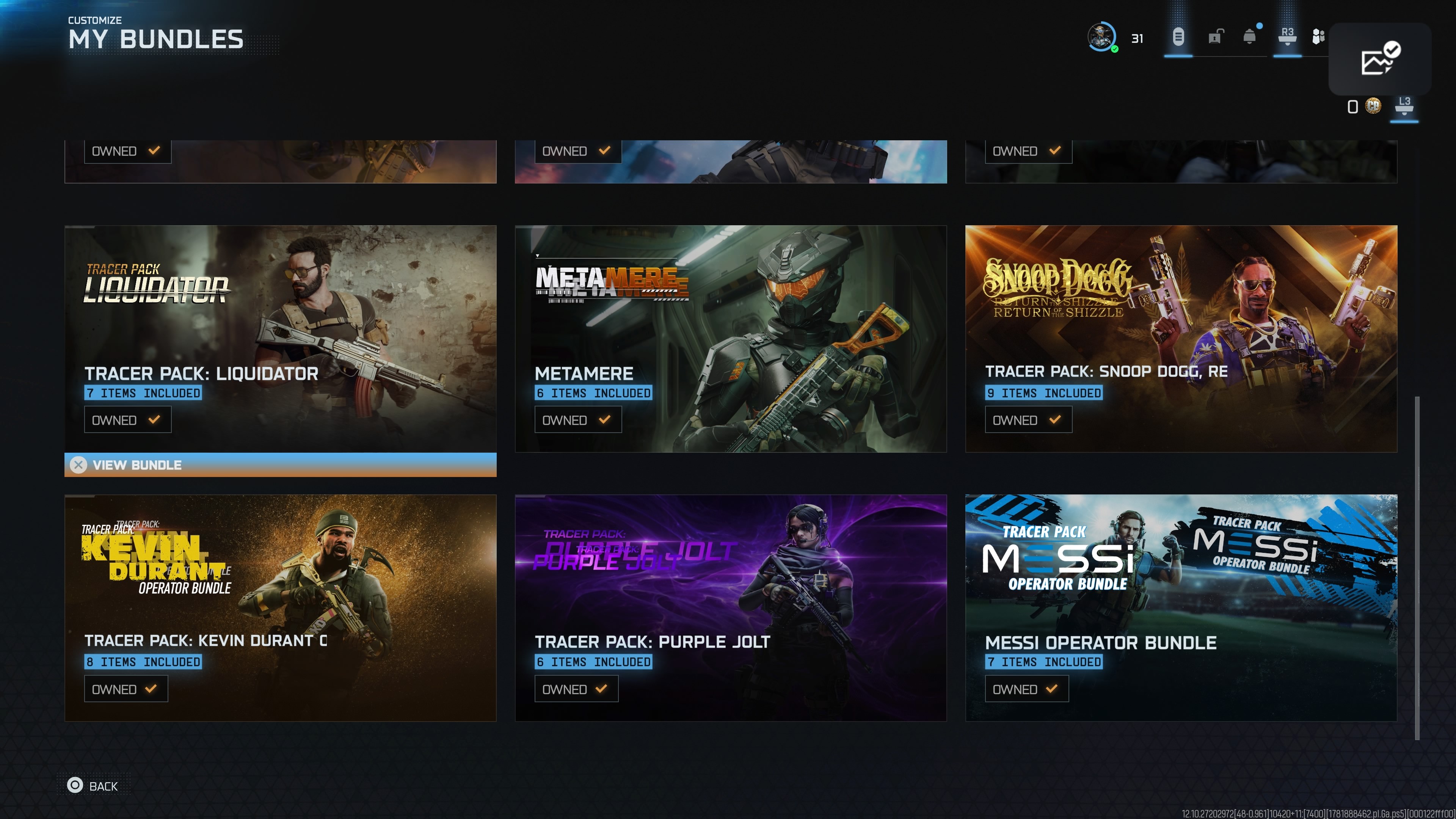Click the "METAMERE" bundle title
Image resolution: width=1456 pixels, height=819 pixels.
tap(584, 373)
